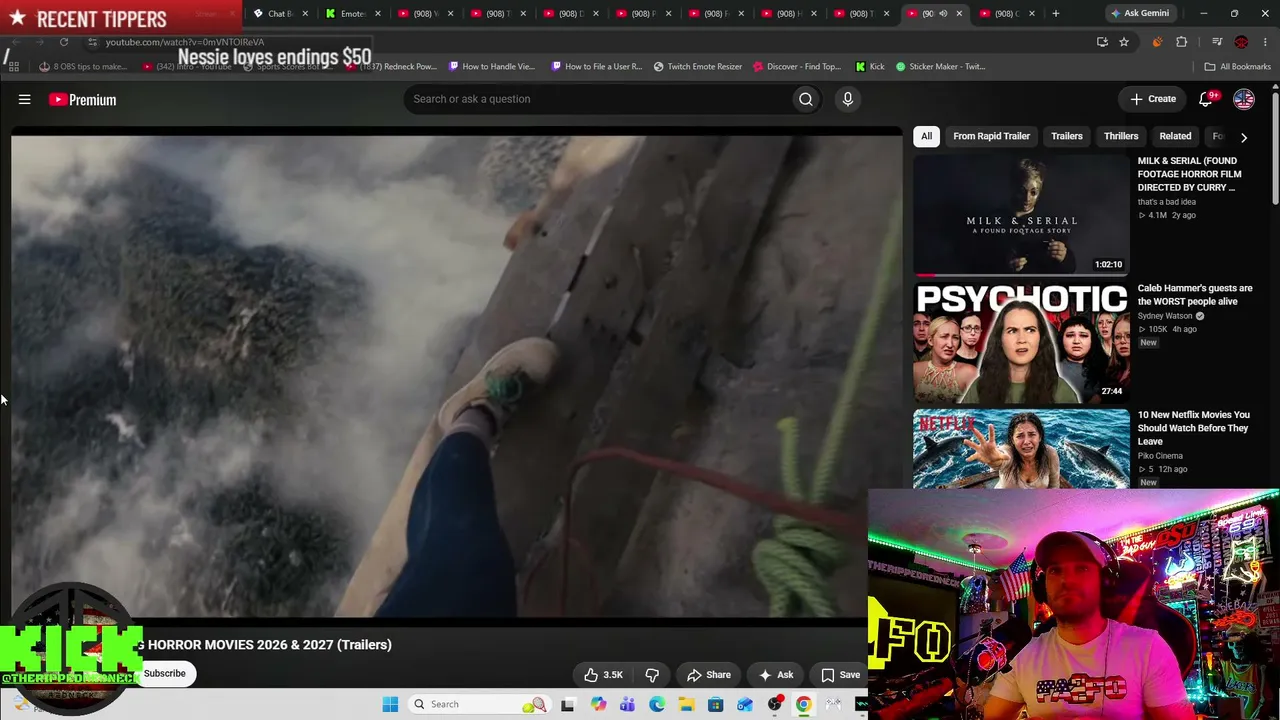Open Windows Start menu
This screenshot has width=1280, height=720.
390,704
